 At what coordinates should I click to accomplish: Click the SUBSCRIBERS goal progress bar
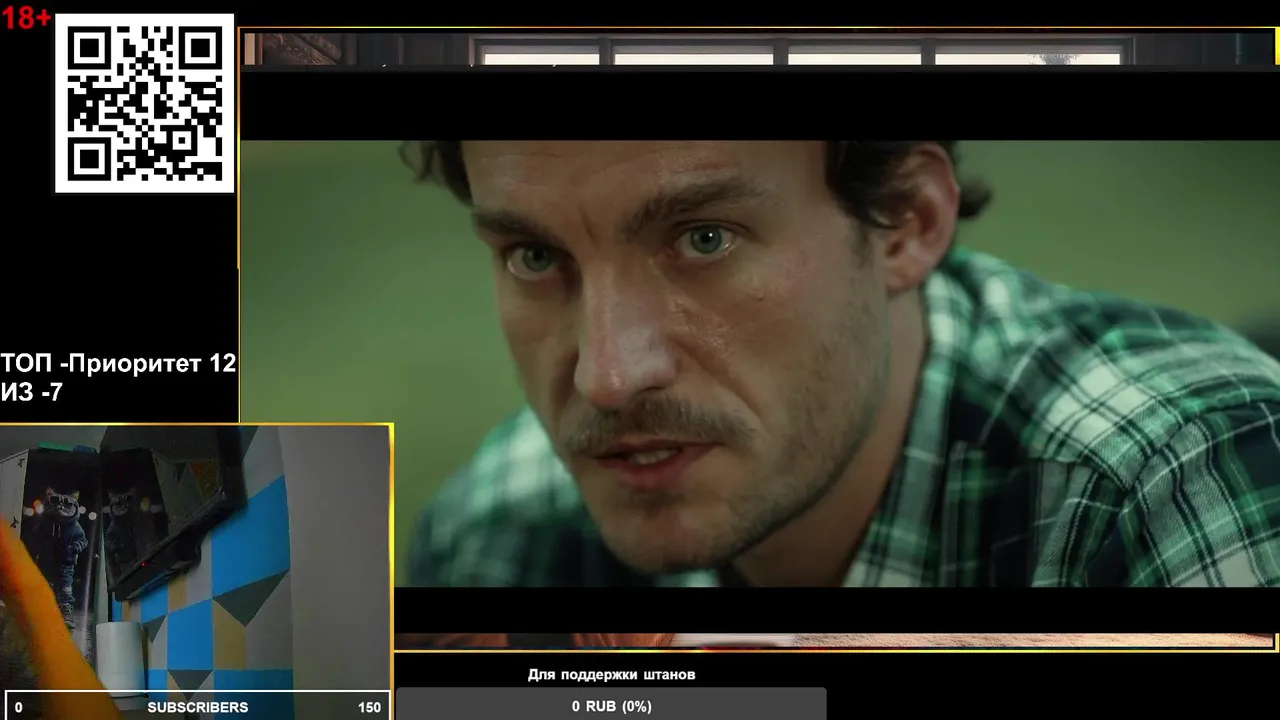pos(197,706)
